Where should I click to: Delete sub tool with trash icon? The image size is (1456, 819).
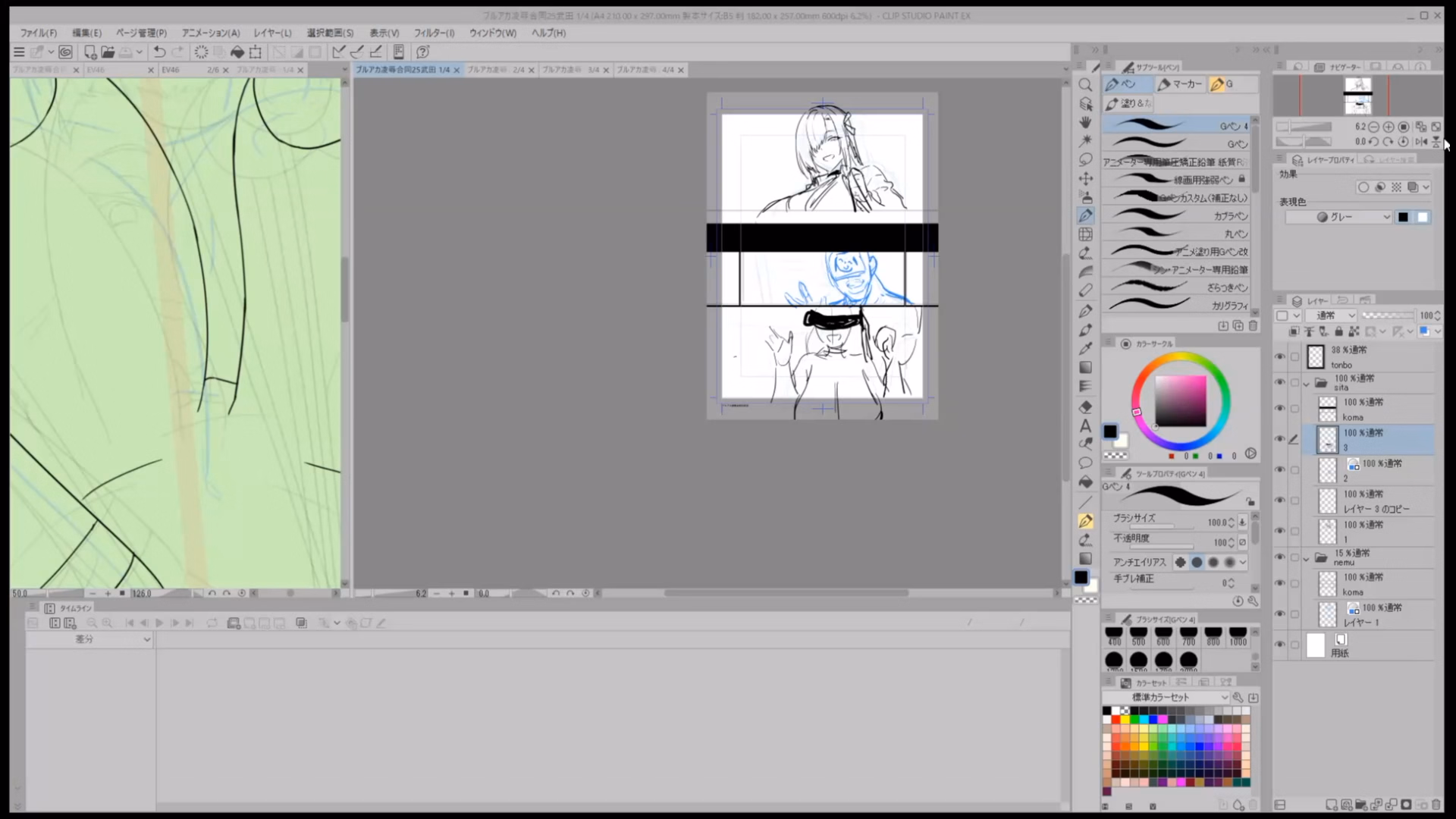pyautogui.click(x=1253, y=325)
